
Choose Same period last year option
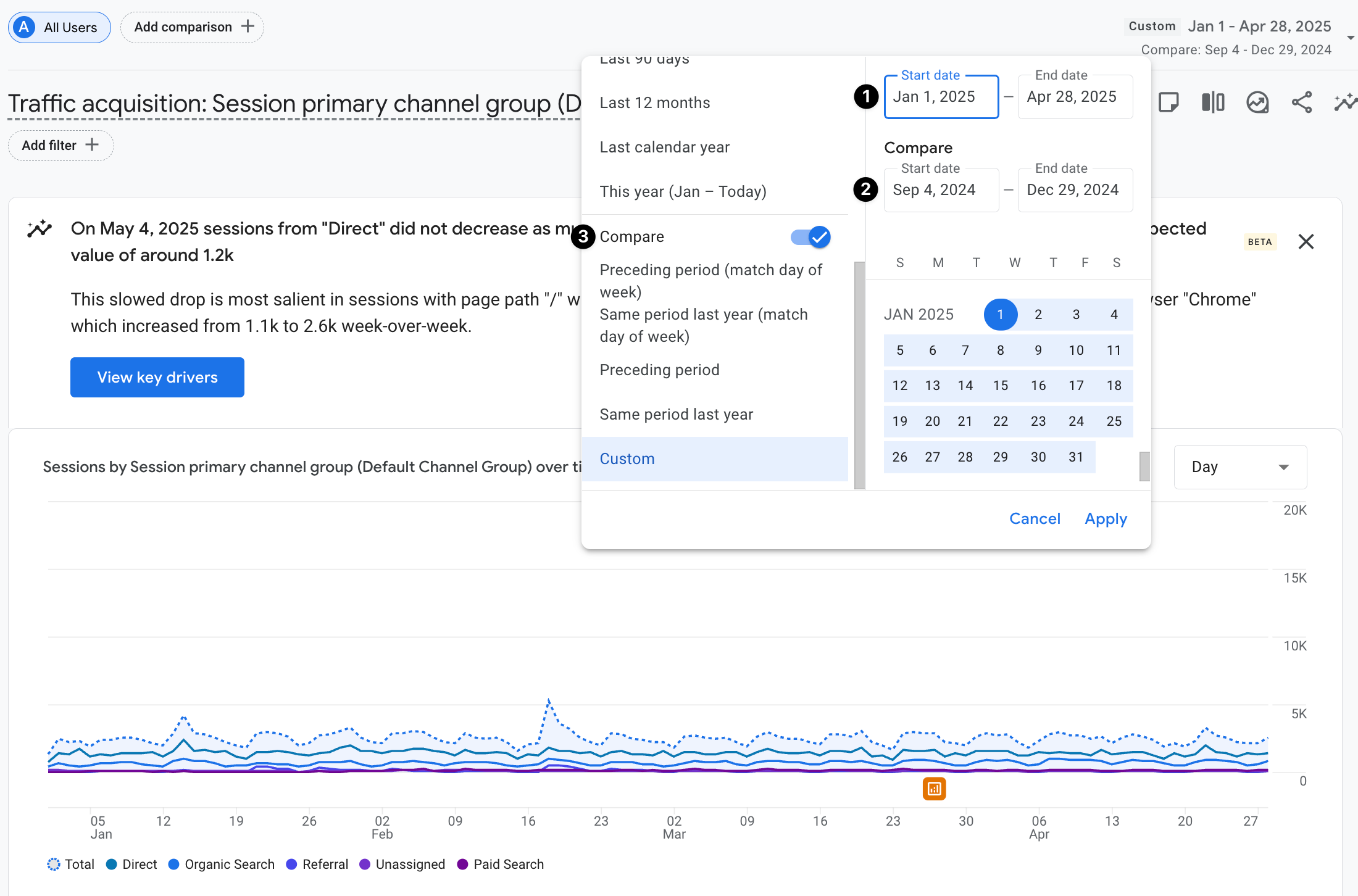tap(677, 415)
